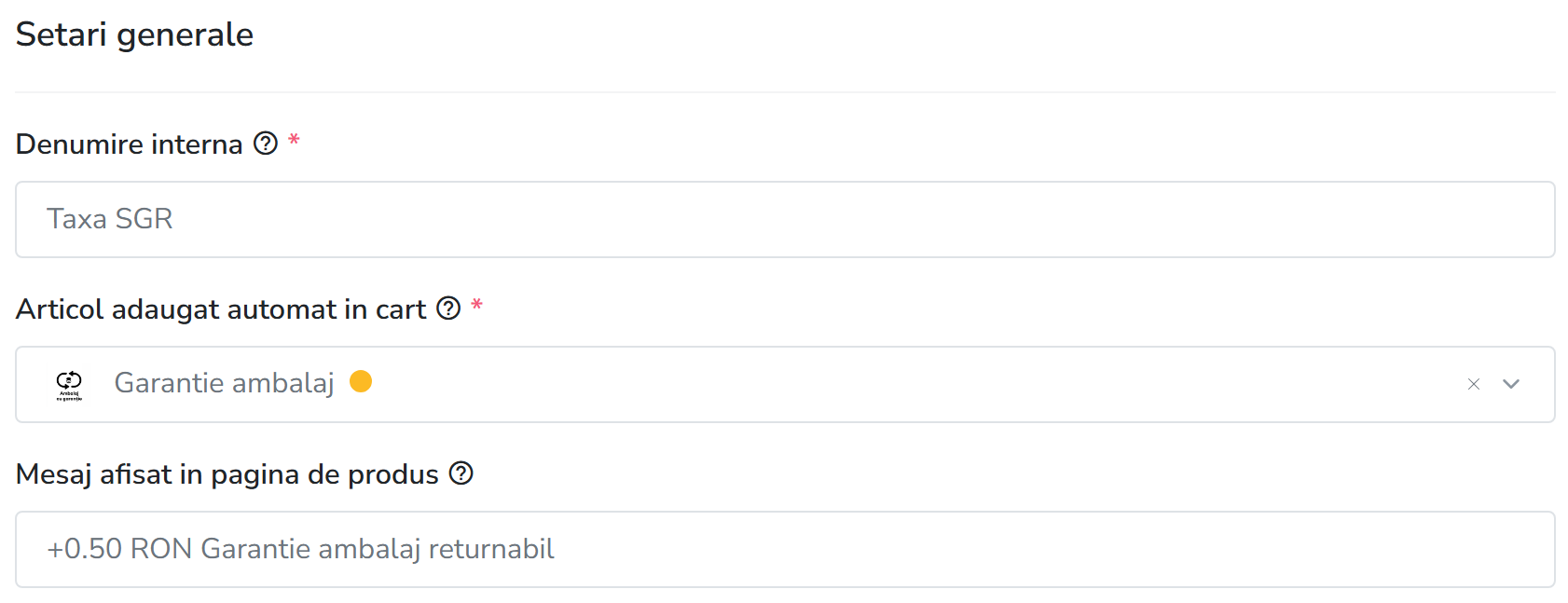Expand the article dropdown chevron
The width and height of the screenshot is (1568, 603).
pyautogui.click(x=1511, y=384)
